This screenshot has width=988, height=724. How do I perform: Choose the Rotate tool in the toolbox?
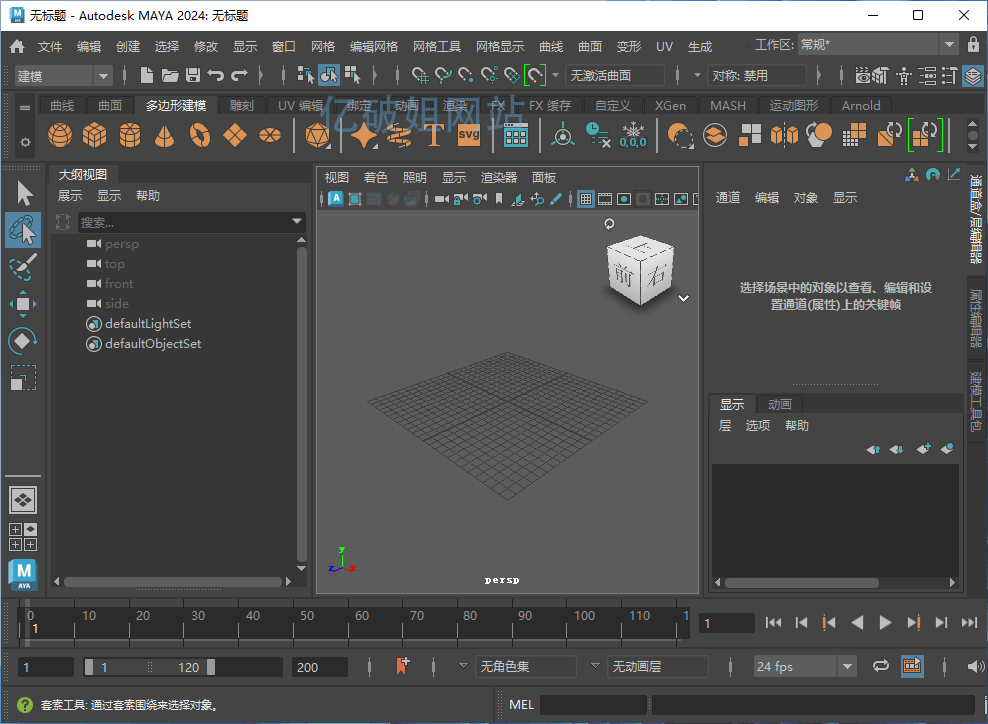[x=22, y=341]
